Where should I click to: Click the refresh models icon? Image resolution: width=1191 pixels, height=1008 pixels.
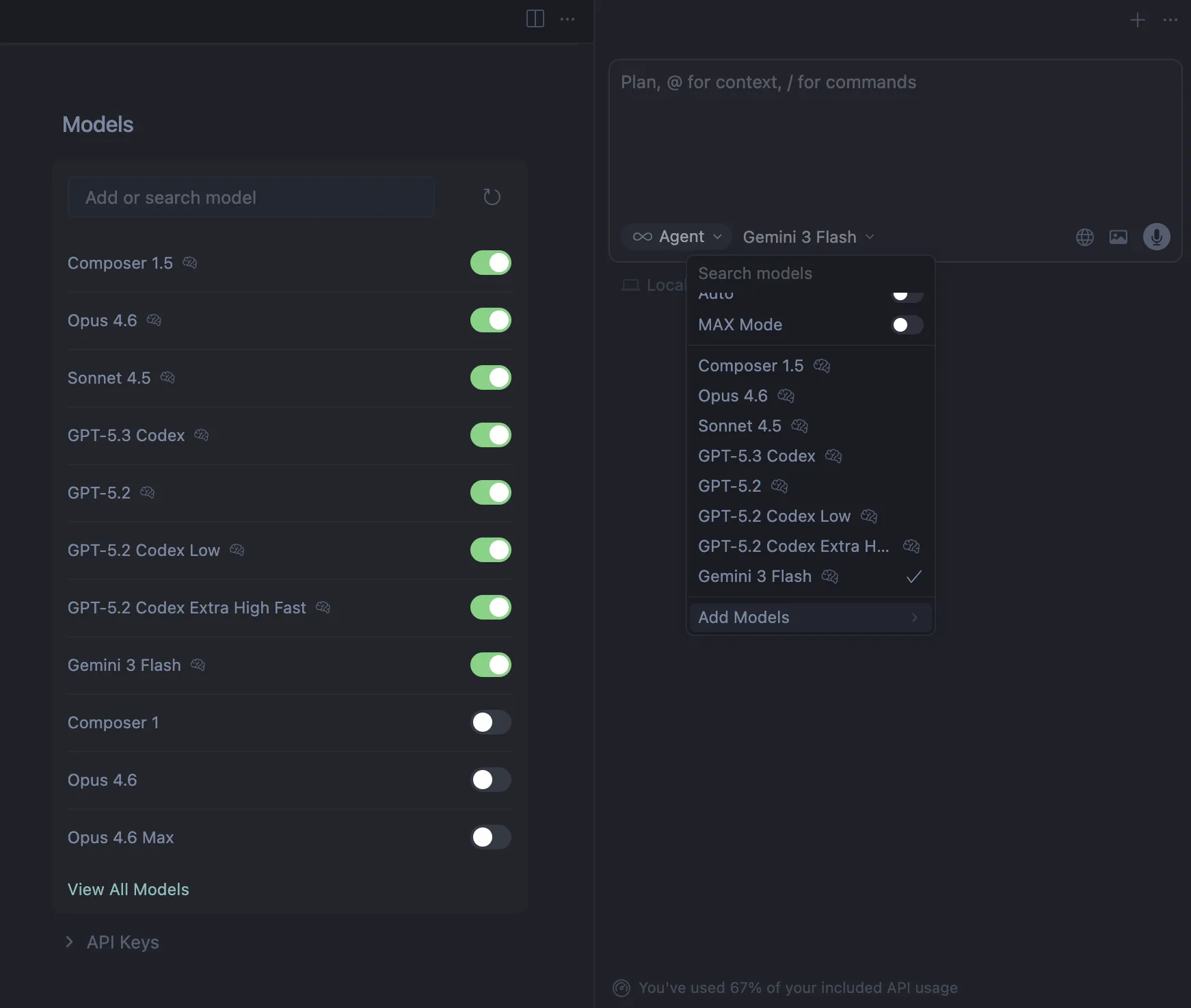click(x=492, y=198)
